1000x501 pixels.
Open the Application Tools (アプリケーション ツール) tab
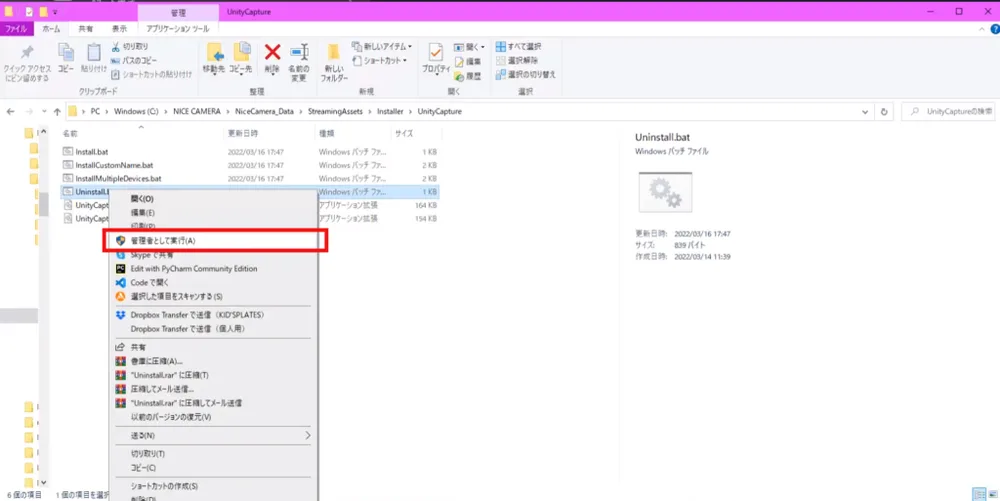click(177, 29)
